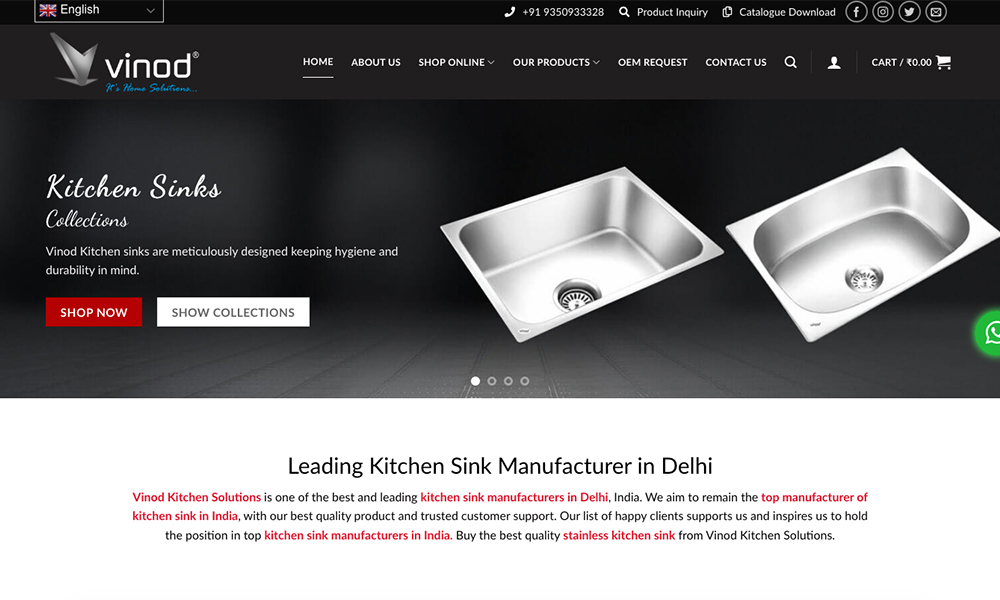This screenshot has width=1000, height=600.
Task: Click the Show Collections button
Action: (233, 312)
